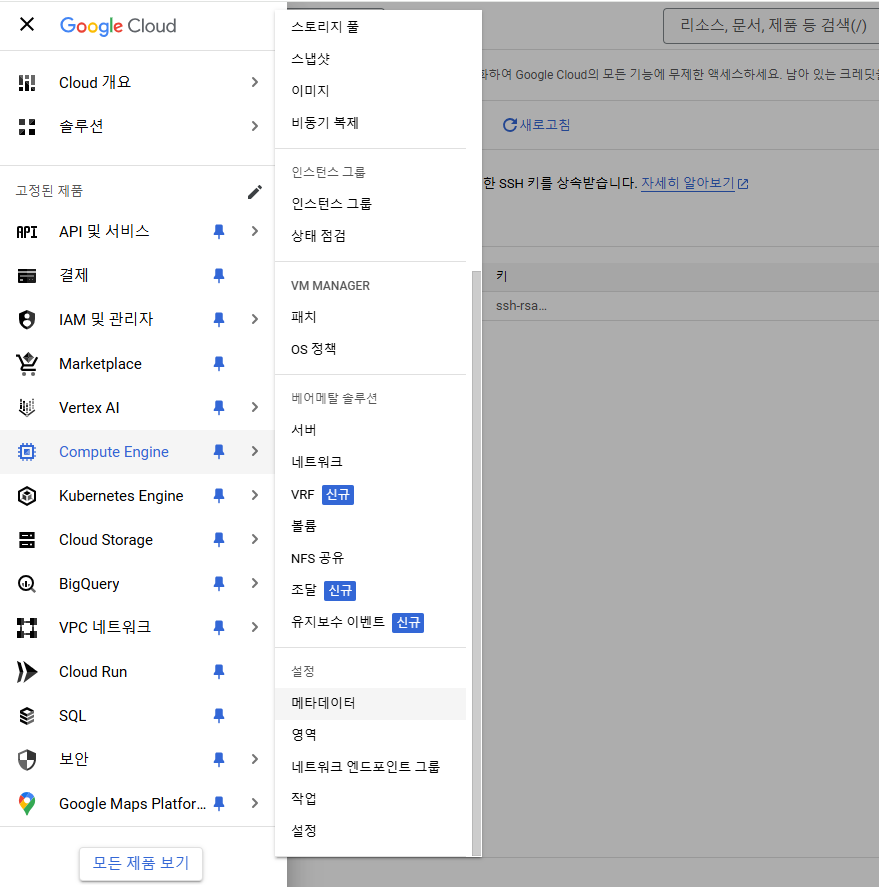Expand IAM 및 관리자 submenu chevron

click(x=255, y=320)
